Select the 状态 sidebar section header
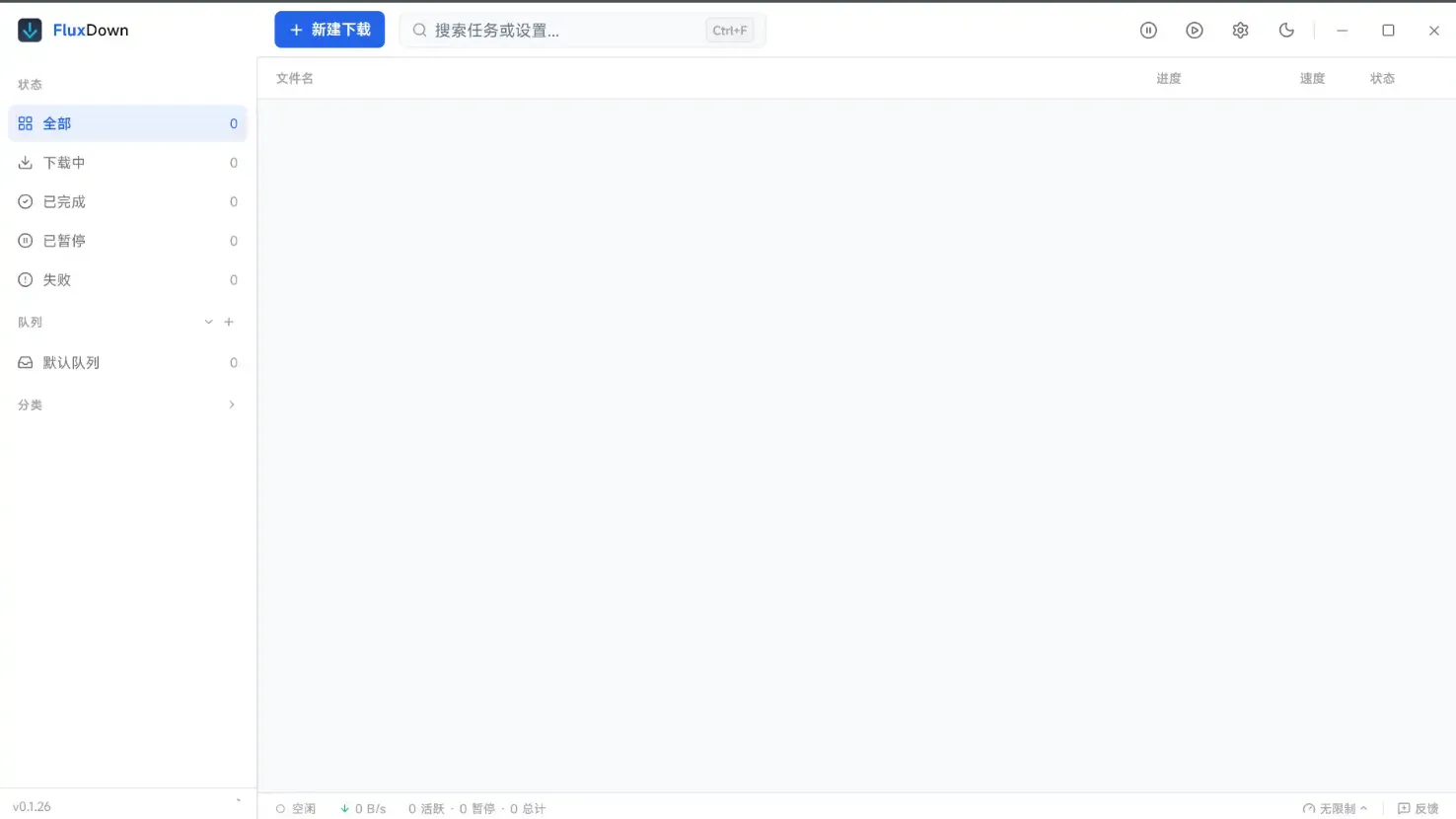The height and width of the screenshot is (819, 1456). coord(30,84)
